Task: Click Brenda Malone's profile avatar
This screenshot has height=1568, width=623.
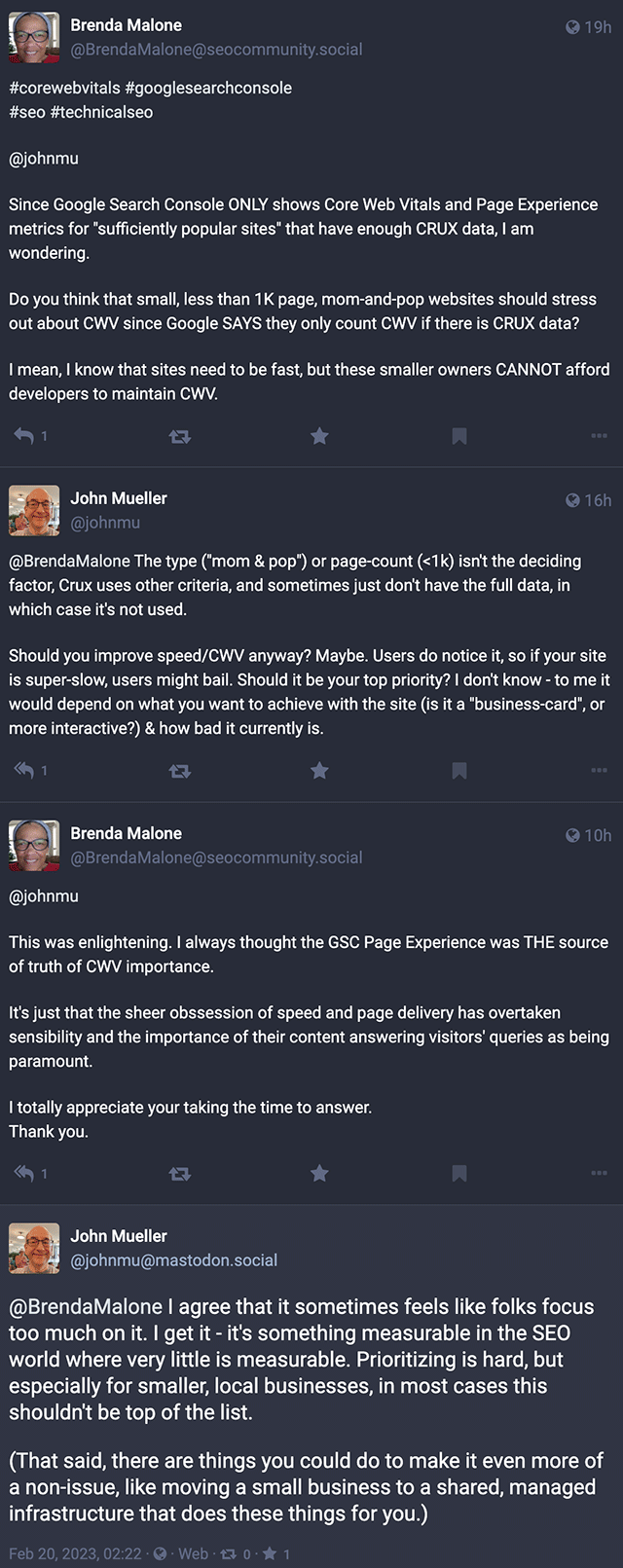Action: 34,39
